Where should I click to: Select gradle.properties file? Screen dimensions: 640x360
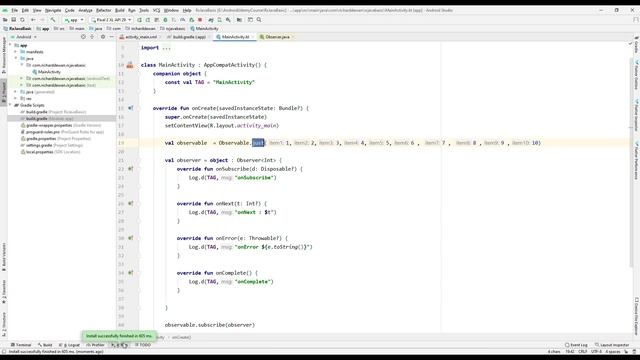(x=56, y=138)
